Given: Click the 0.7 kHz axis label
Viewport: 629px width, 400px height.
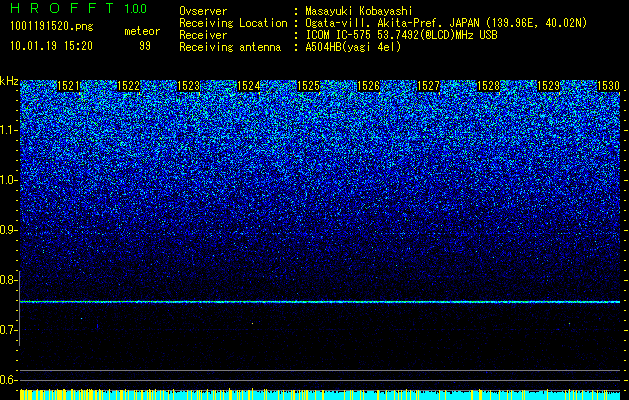Looking at the screenshot, I should 9,330.
